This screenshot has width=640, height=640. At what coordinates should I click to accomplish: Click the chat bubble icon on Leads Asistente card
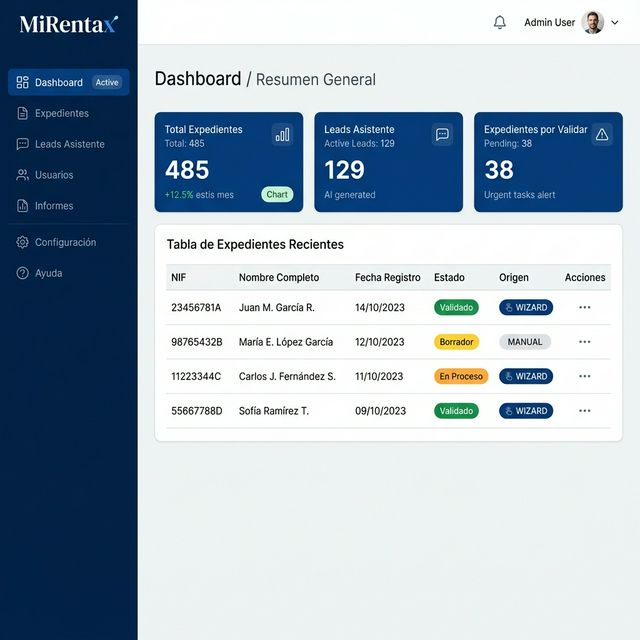[x=442, y=134]
